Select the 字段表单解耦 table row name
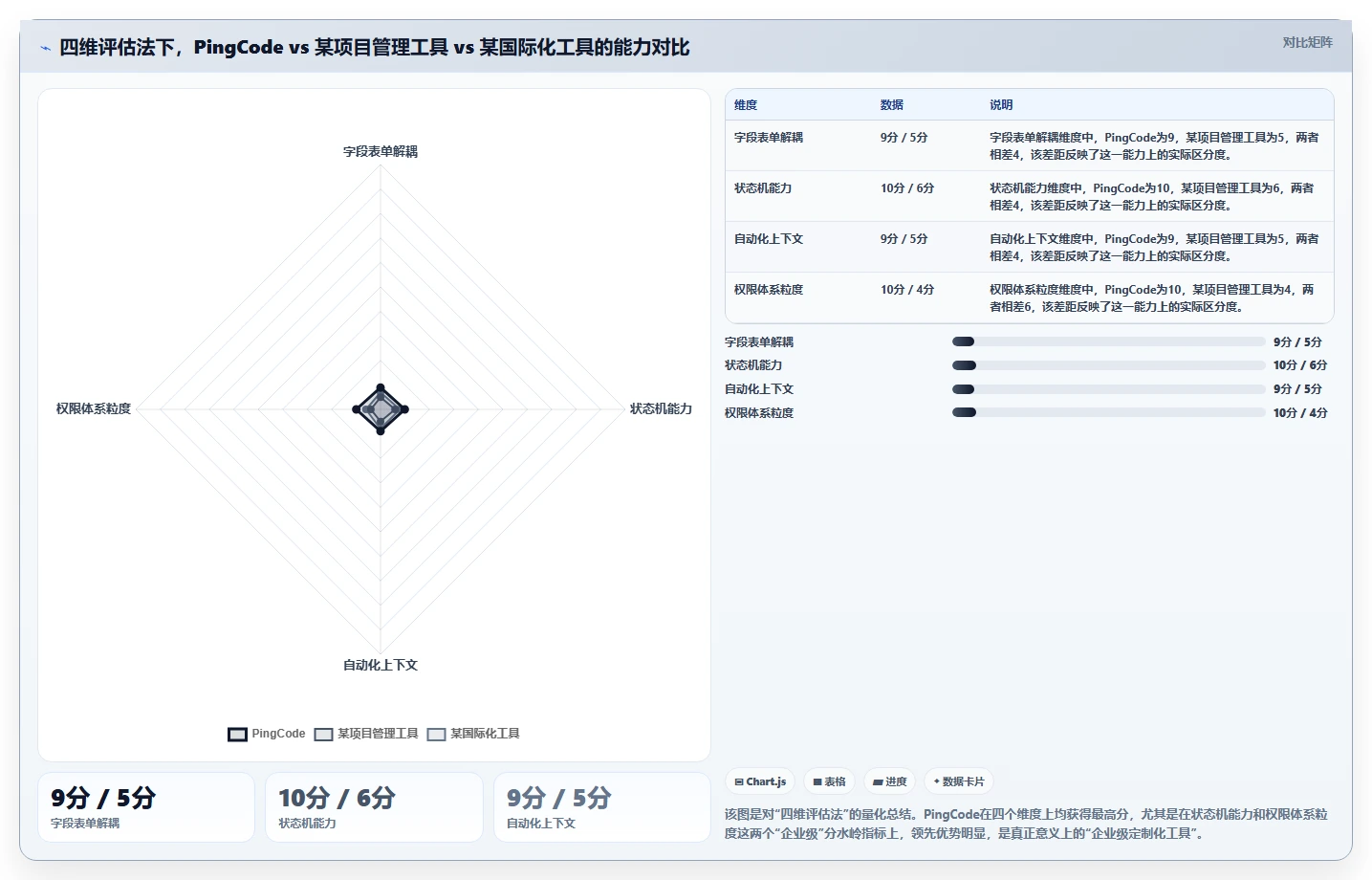1372x880 pixels. [769, 138]
